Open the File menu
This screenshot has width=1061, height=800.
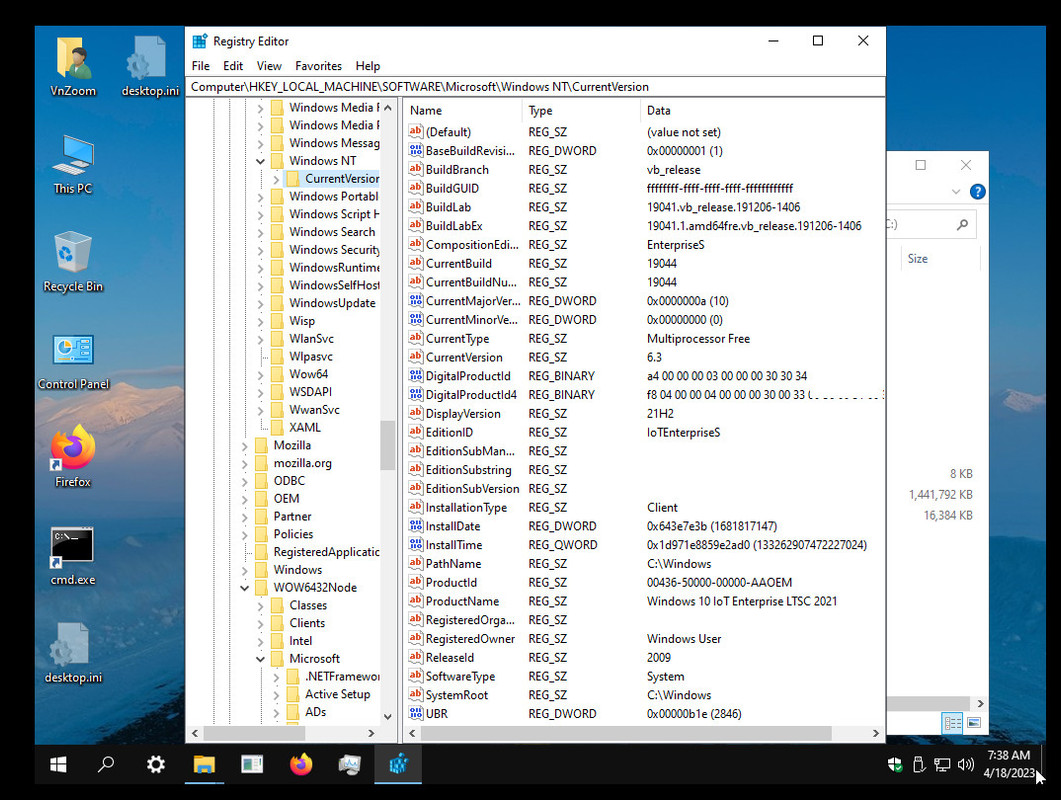pos(200,66)
